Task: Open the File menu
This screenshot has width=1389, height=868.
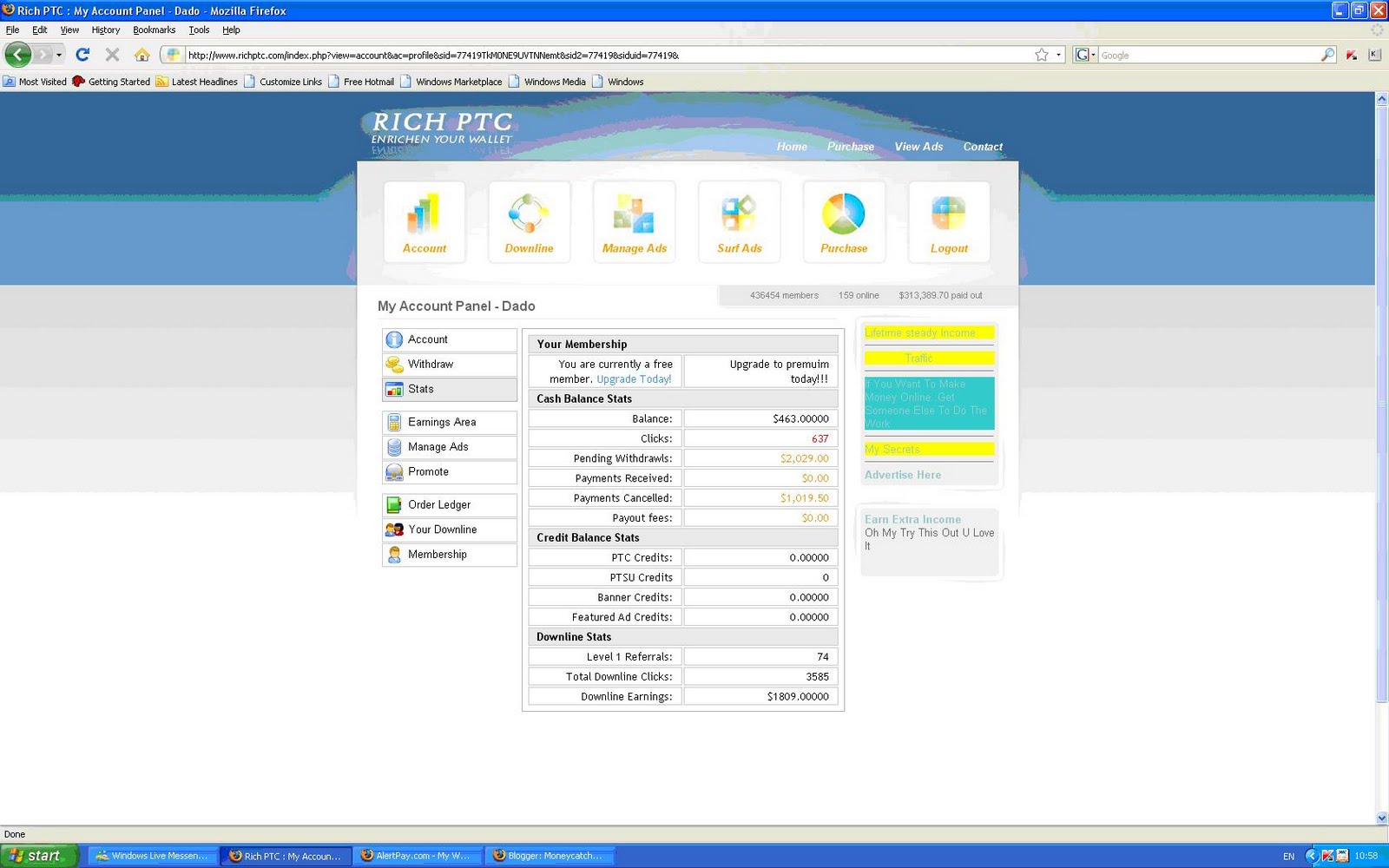Action: click(12, 30)
